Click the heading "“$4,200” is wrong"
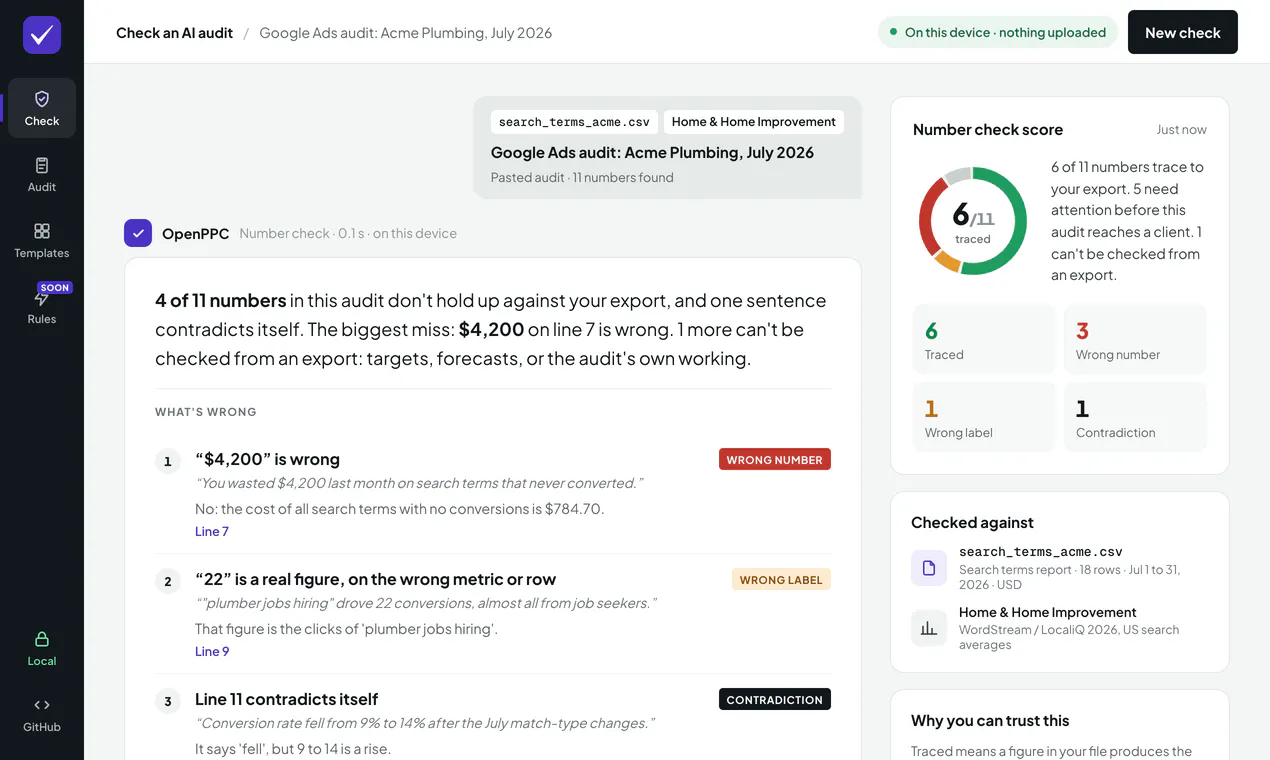 (x=267, y=459)
